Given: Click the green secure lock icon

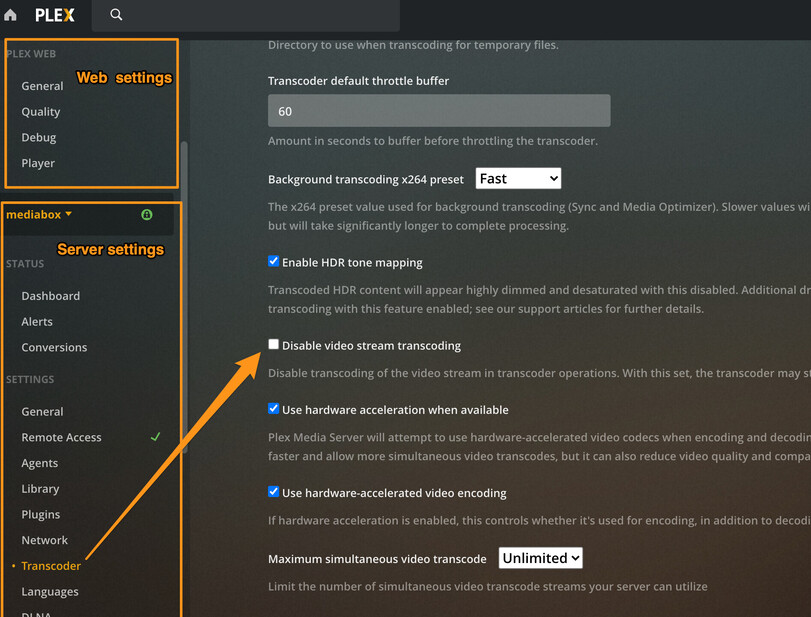Looking at the screenshot, I should 147,215.
